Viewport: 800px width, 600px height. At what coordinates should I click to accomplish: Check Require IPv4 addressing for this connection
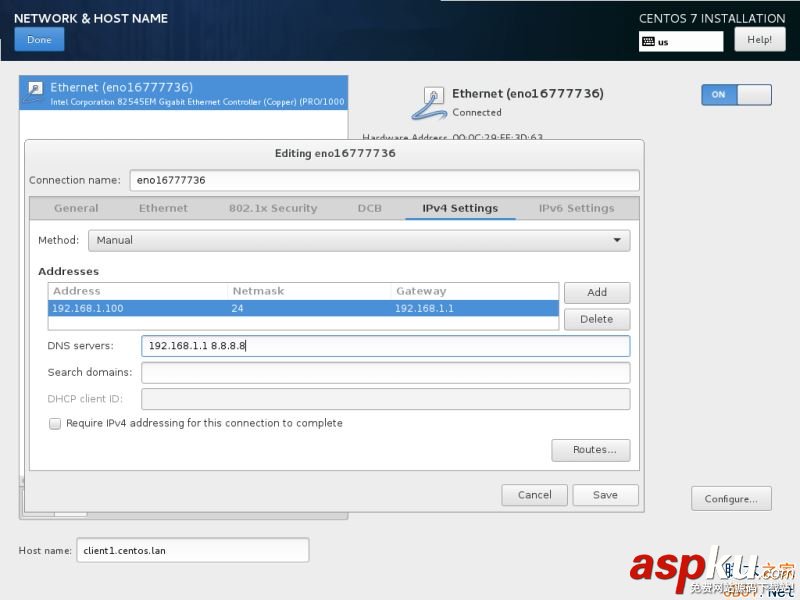[55, 423]
